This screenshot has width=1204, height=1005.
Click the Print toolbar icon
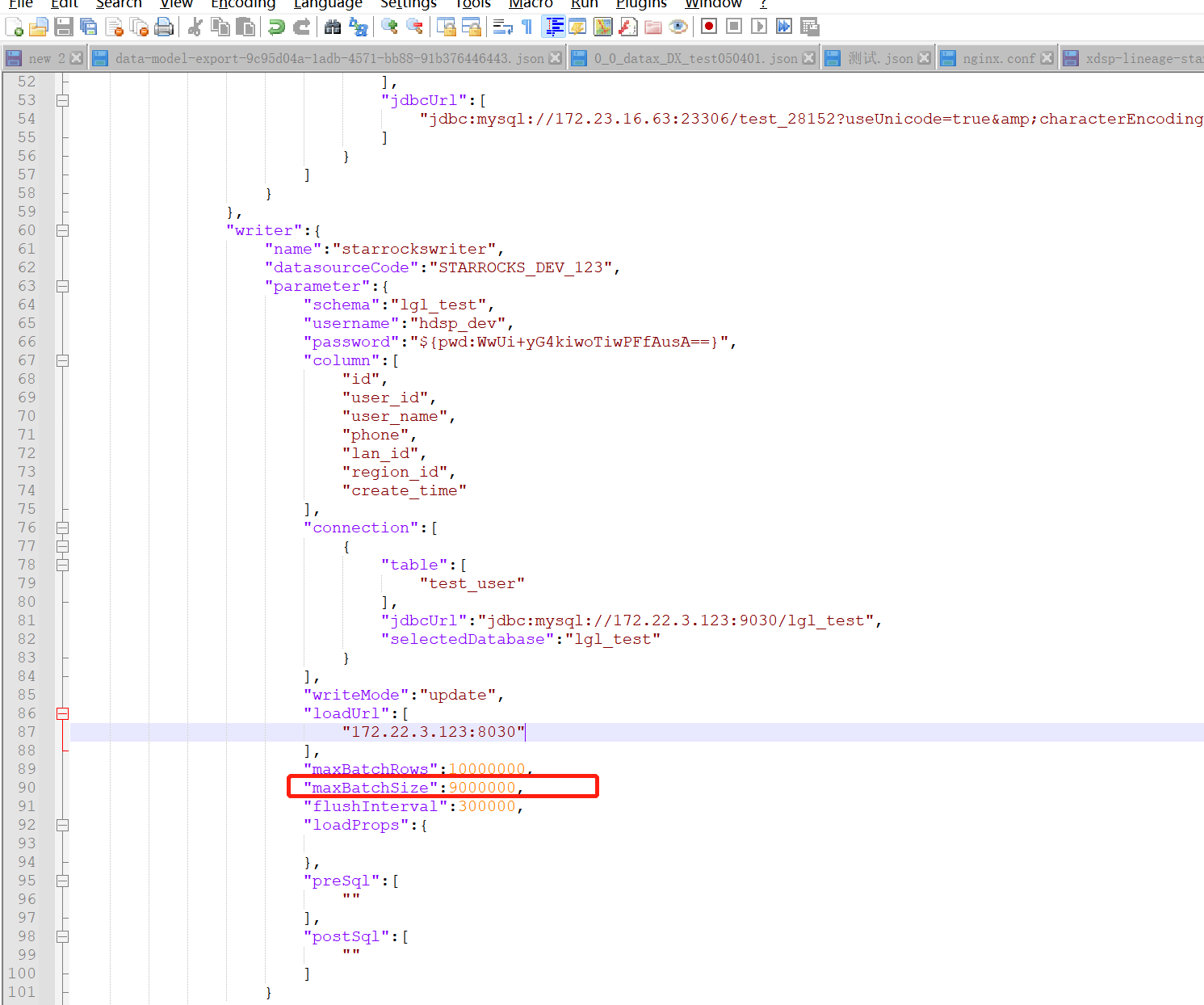164,27
